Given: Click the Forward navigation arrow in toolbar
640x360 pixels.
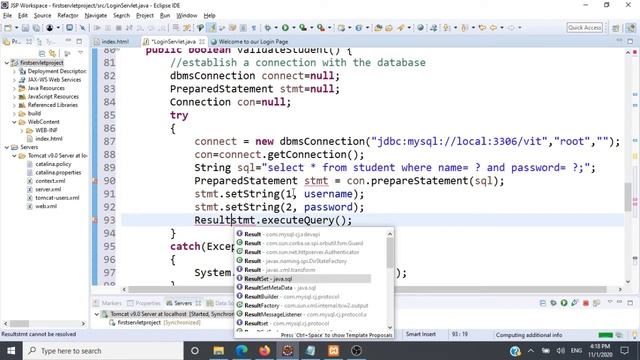Looking at the screenshot, I should pyautogui.click(x=511, y=28).
